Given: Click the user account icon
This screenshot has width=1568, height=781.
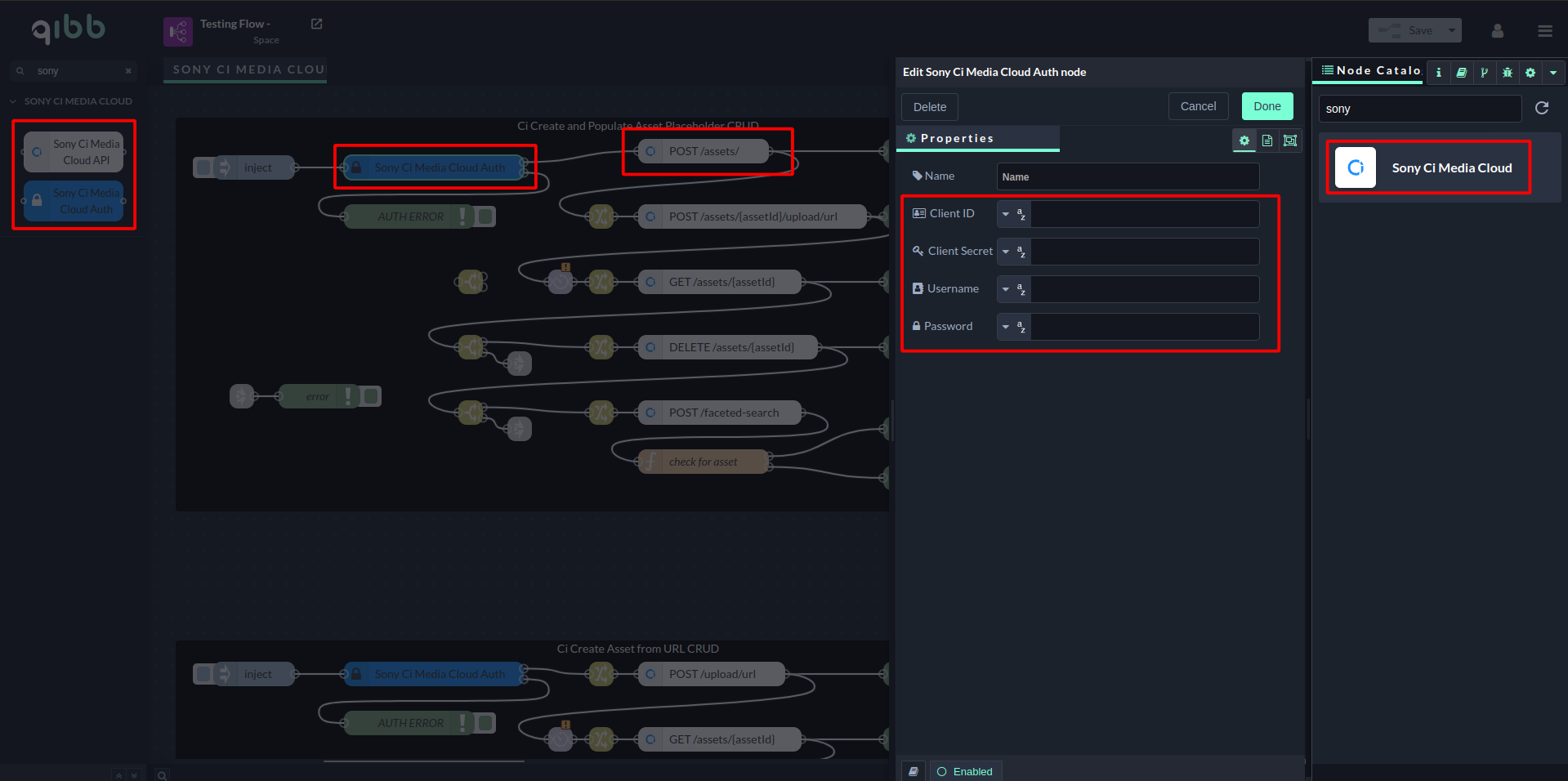Looking at the screenshot, I should coord(1497,31).
